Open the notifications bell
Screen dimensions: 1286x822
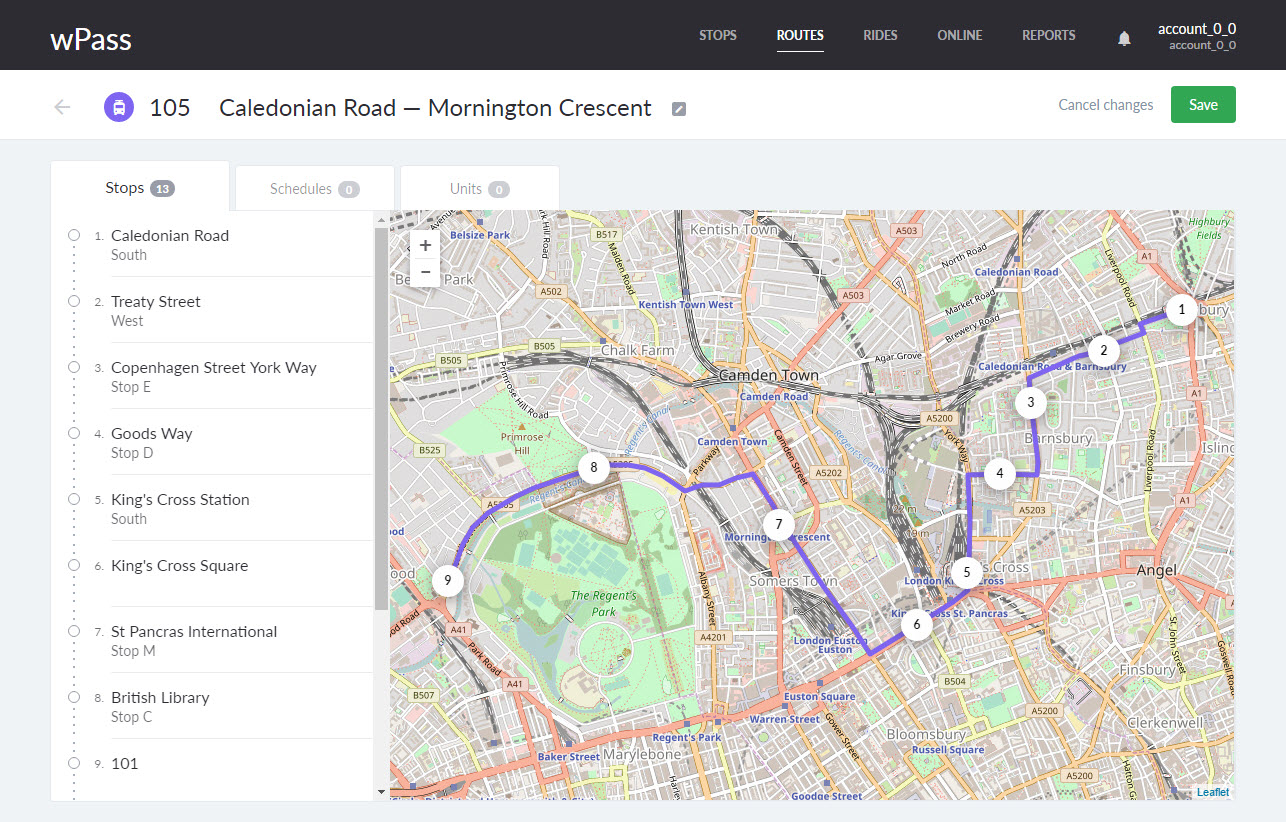(x=1124, y=38)
